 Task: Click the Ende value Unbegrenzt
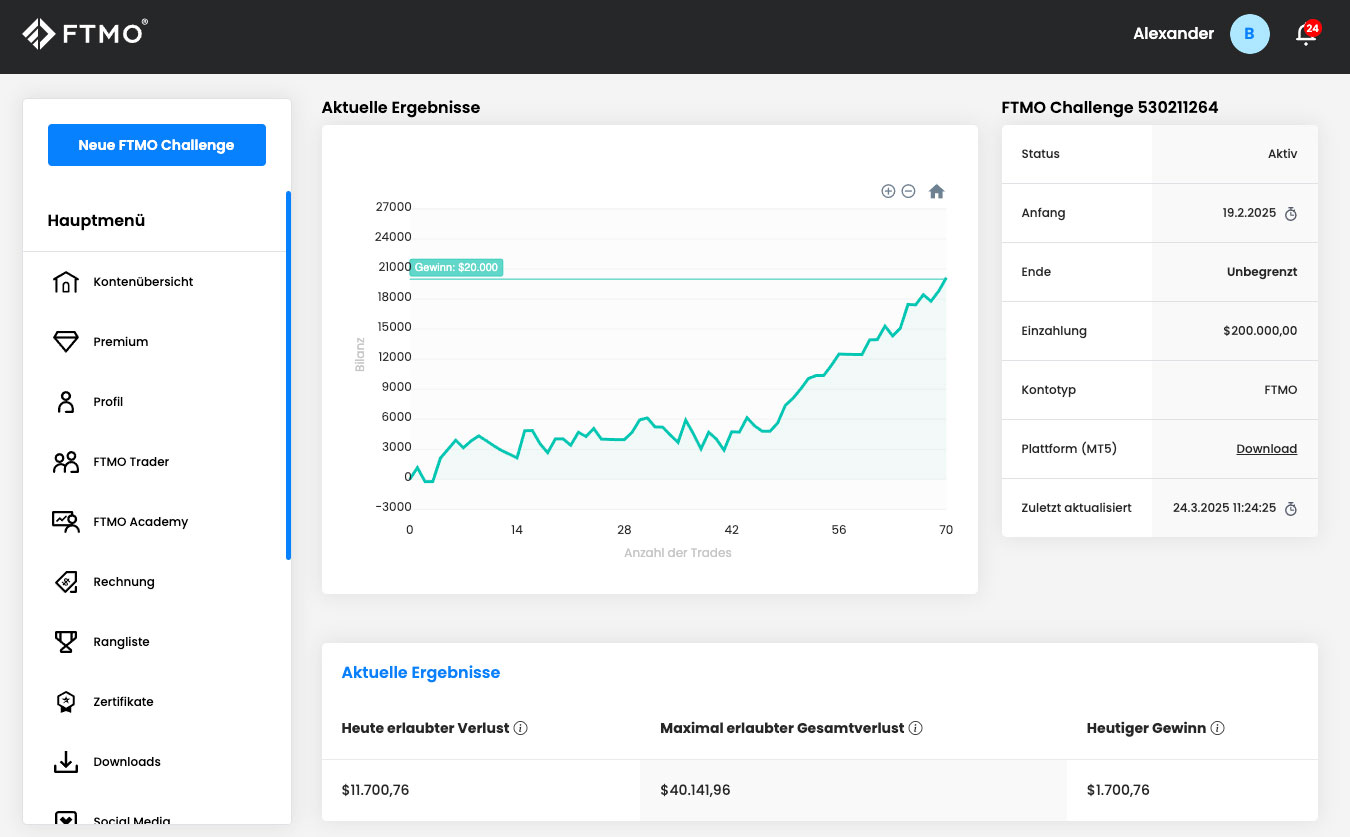pos(1262,272)
